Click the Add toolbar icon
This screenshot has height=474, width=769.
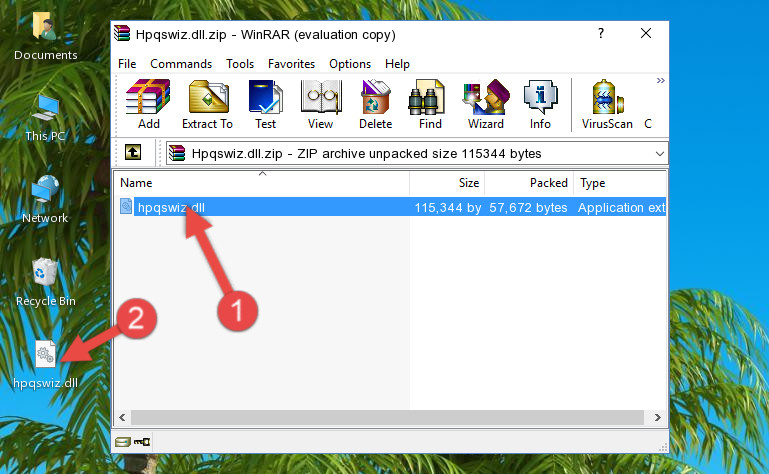click(x=148, y=104)
